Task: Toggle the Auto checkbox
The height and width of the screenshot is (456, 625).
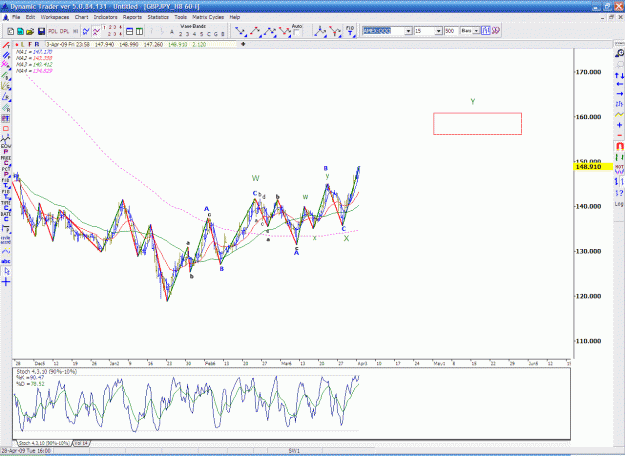Action: point(297,33)
